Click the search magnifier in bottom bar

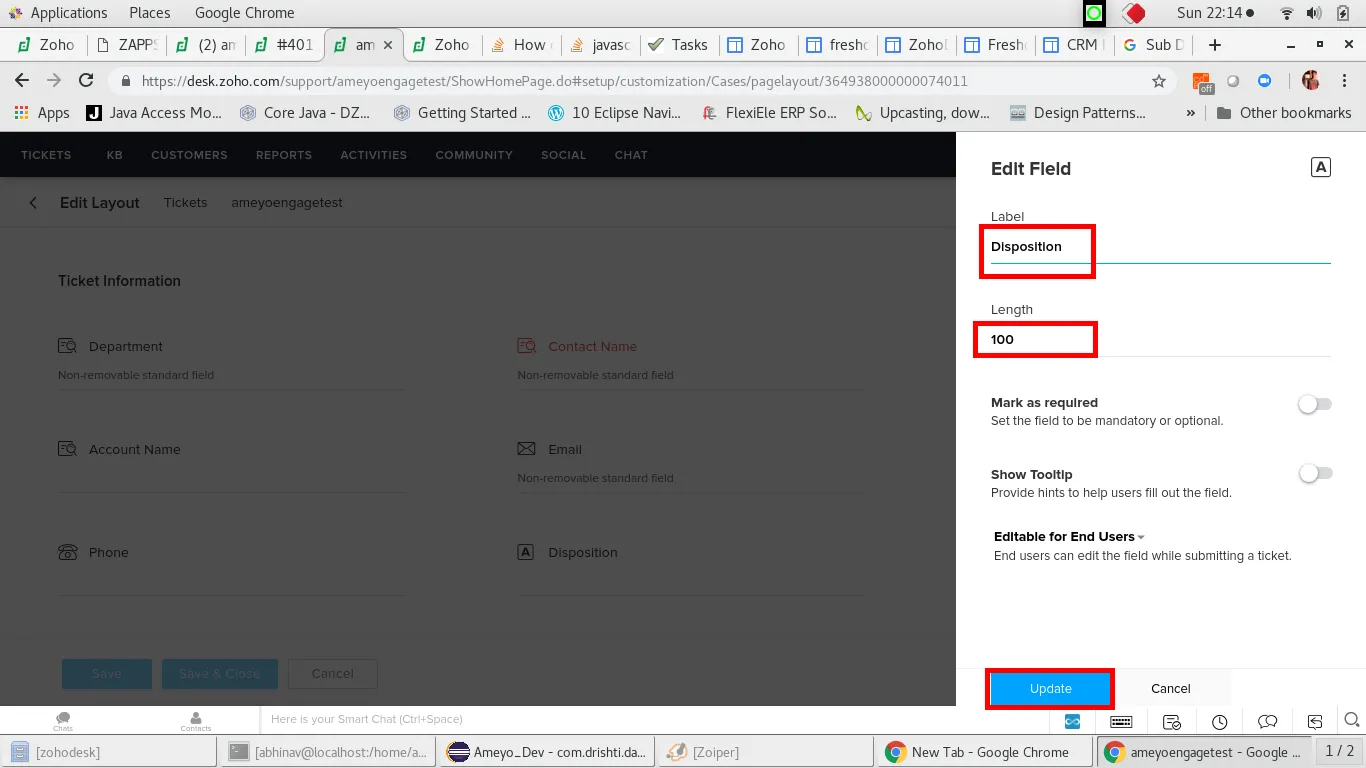coord(1352,719)
